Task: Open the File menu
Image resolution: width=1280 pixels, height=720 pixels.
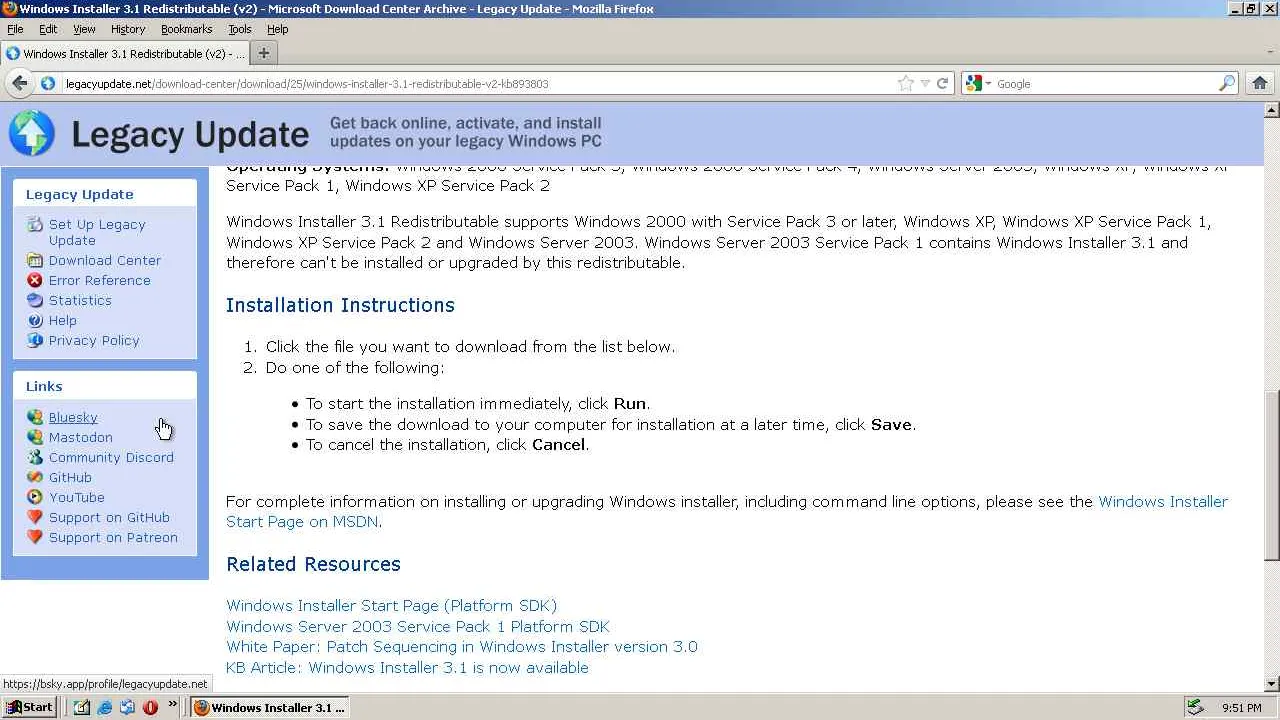Action: tap(15, 30)
